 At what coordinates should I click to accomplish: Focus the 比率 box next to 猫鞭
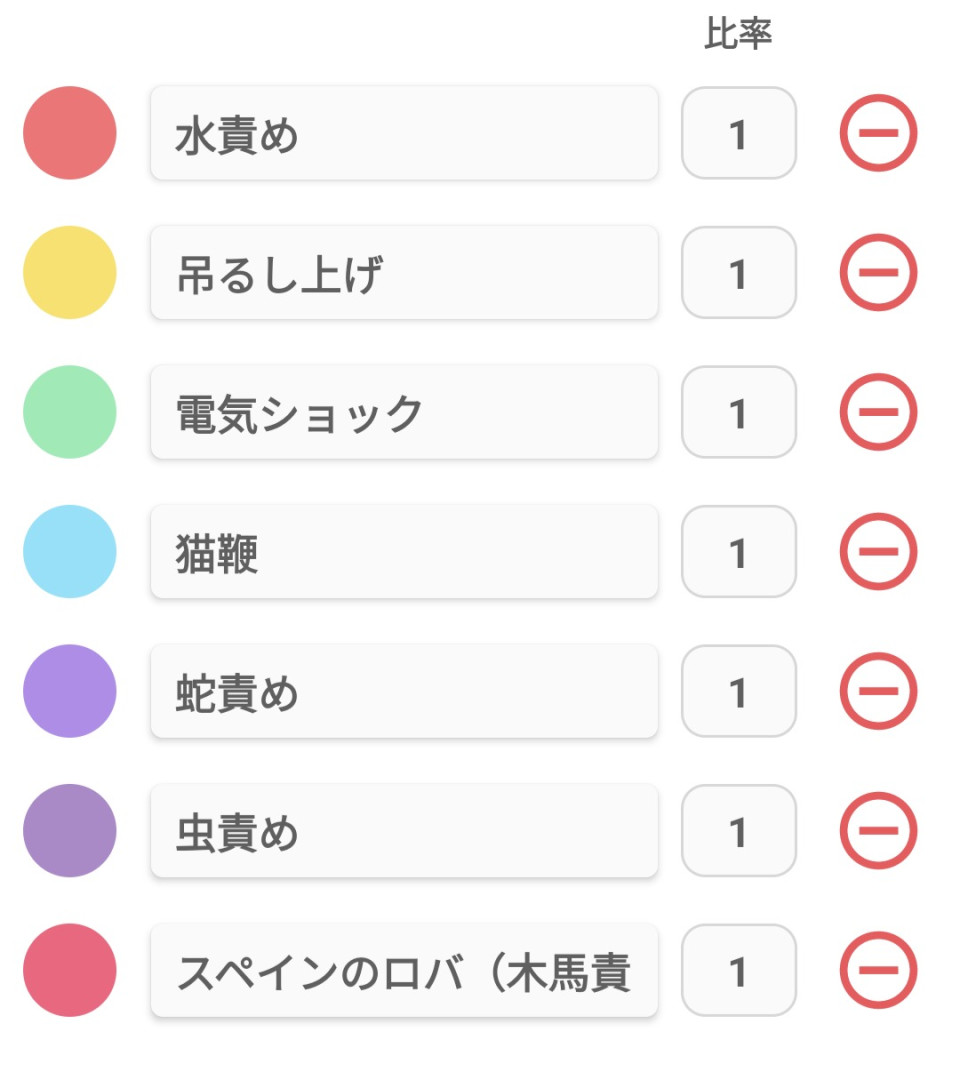pyautogui.click(x=738, y=551)
